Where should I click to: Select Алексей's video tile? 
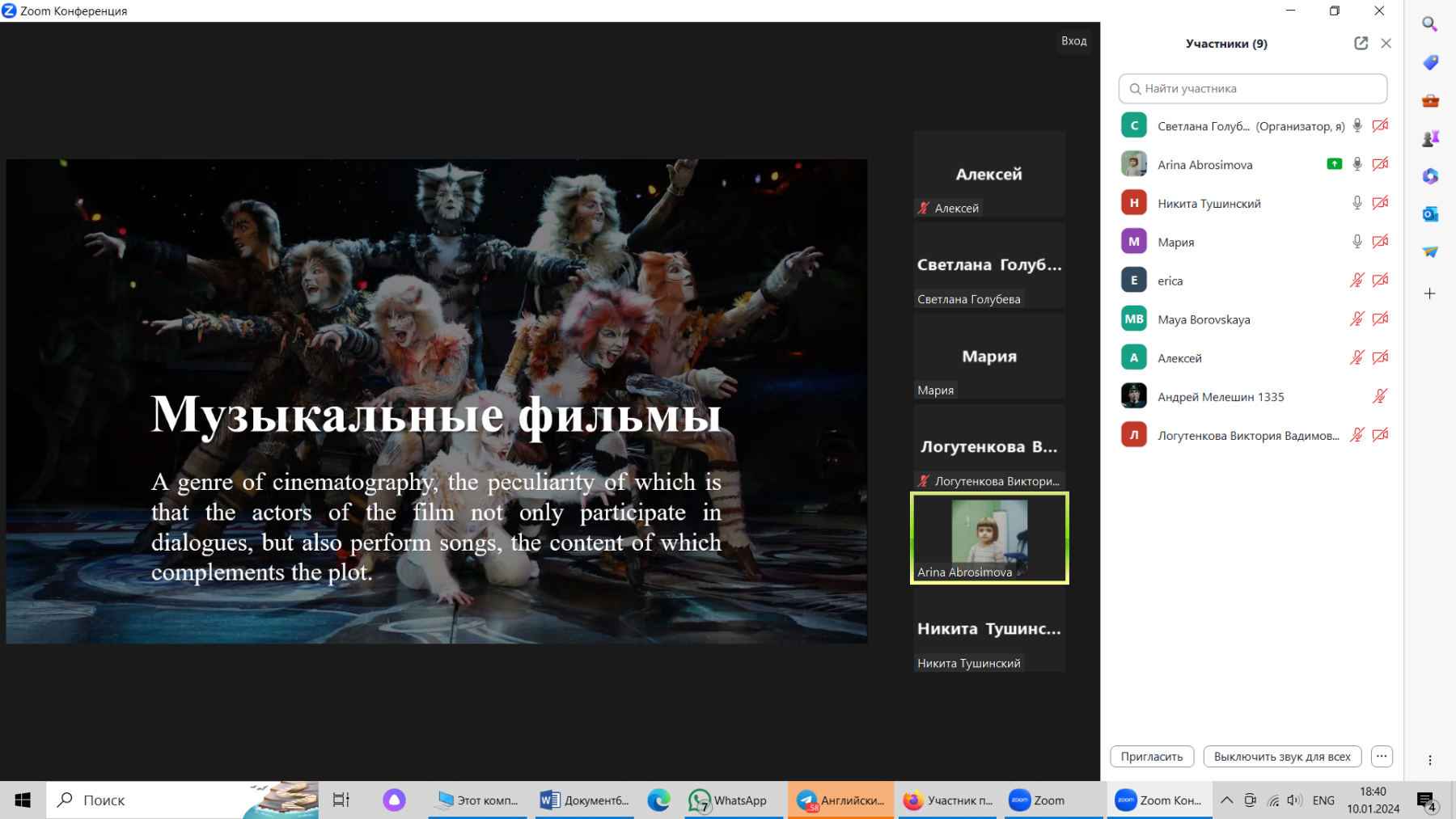pos(989,174)
